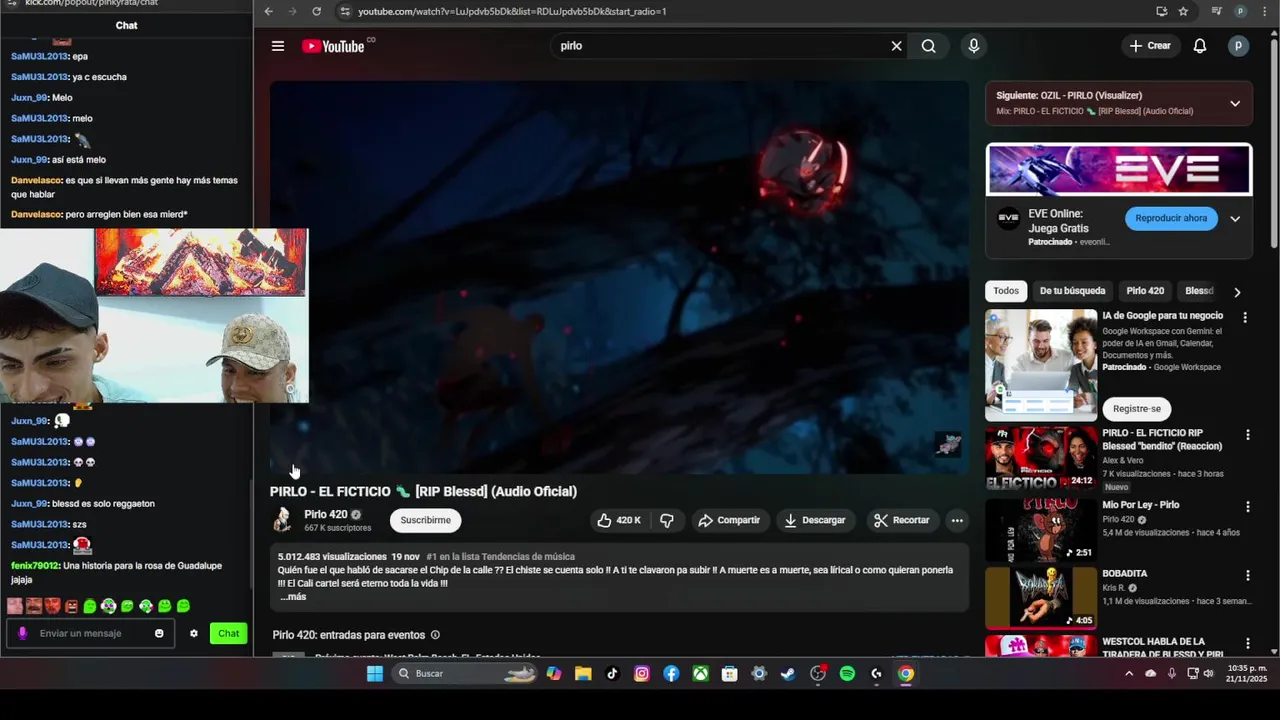Expand the description with '...más'
Viewport: 1280px width, 720px height.
click(293, 597)
